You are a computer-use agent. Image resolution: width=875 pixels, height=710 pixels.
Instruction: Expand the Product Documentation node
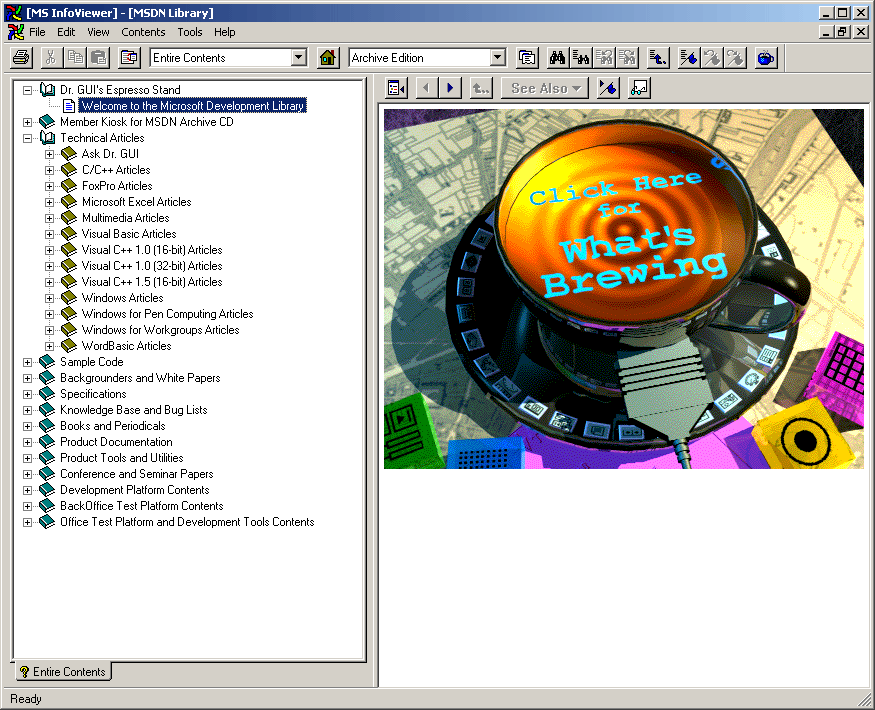27,442
